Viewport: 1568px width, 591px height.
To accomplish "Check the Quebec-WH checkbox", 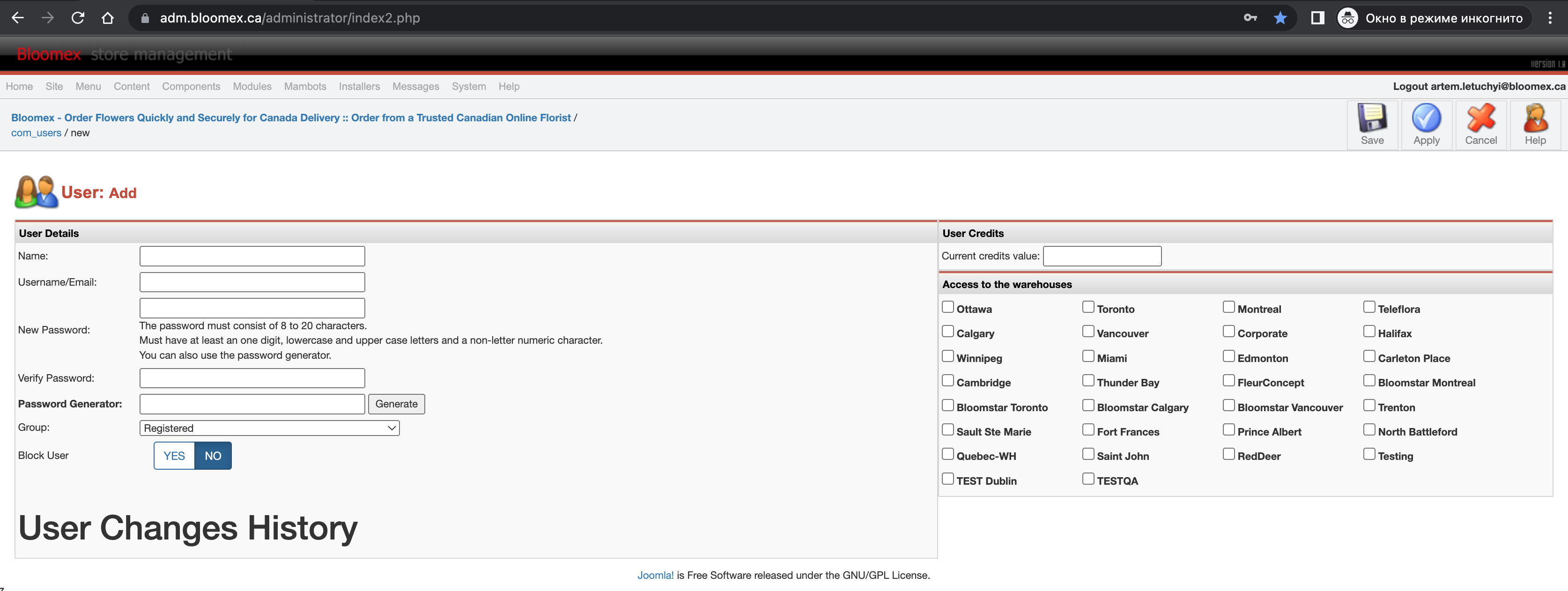I will pyautogui.click(x=948, y=454).
